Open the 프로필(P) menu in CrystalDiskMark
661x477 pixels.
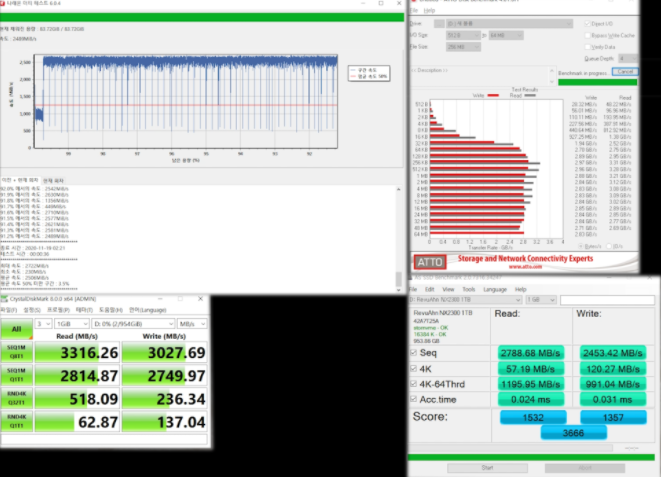(58, 310)
